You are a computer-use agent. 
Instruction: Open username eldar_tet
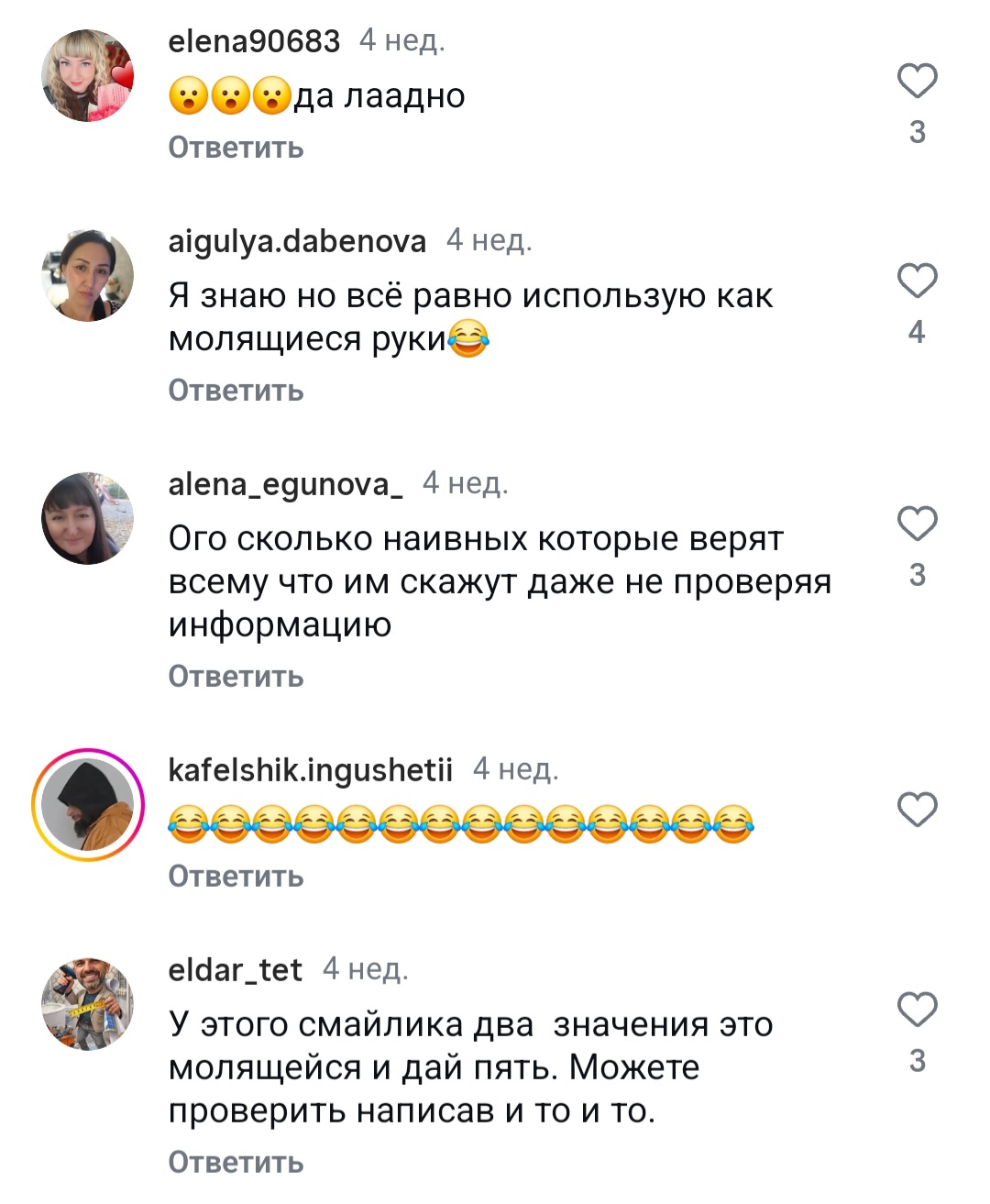tap(235, 970)
